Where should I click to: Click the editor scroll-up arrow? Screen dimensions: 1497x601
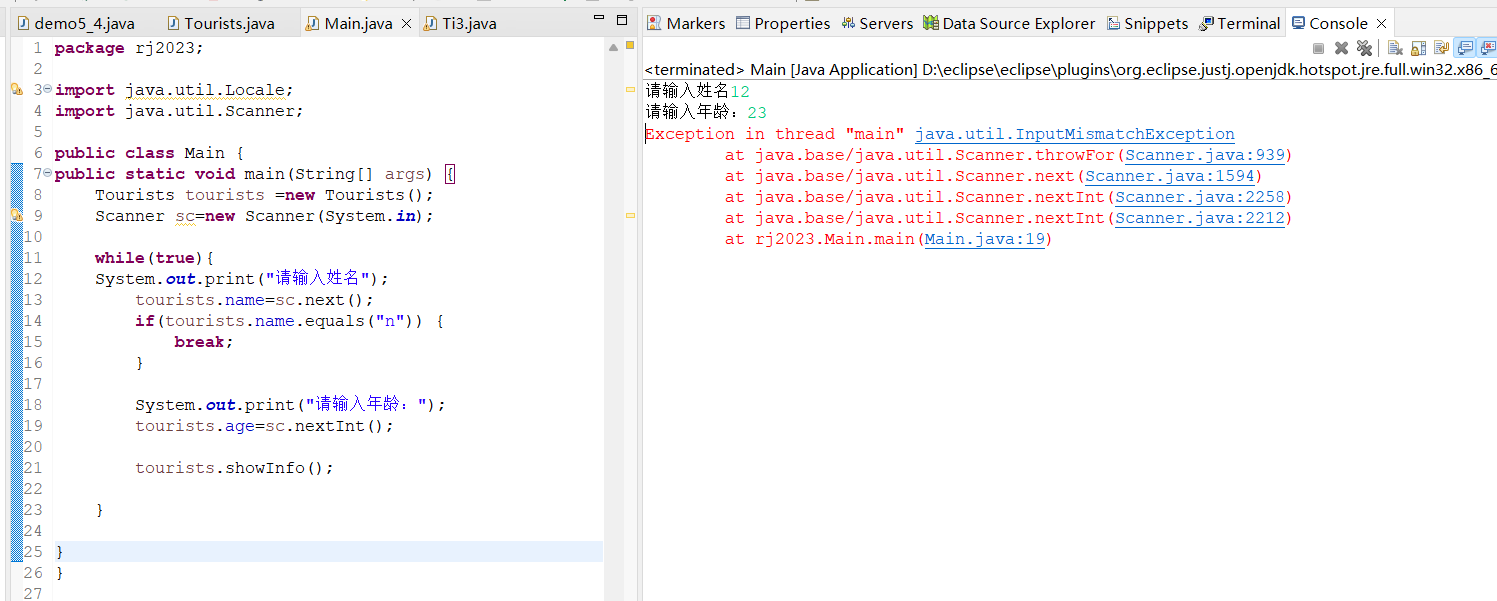click(x=613, y=47)
